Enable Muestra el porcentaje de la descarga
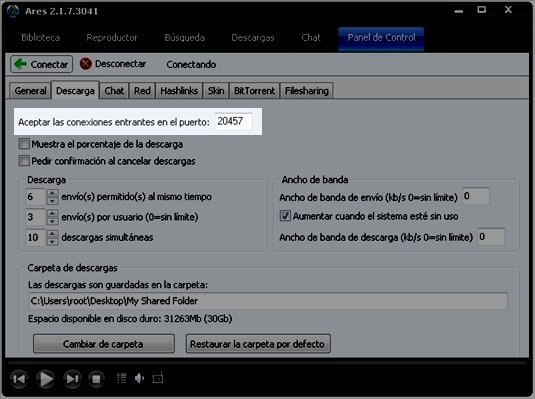Image resolution: width=535 pixels, height=399 pixels. 24,144
